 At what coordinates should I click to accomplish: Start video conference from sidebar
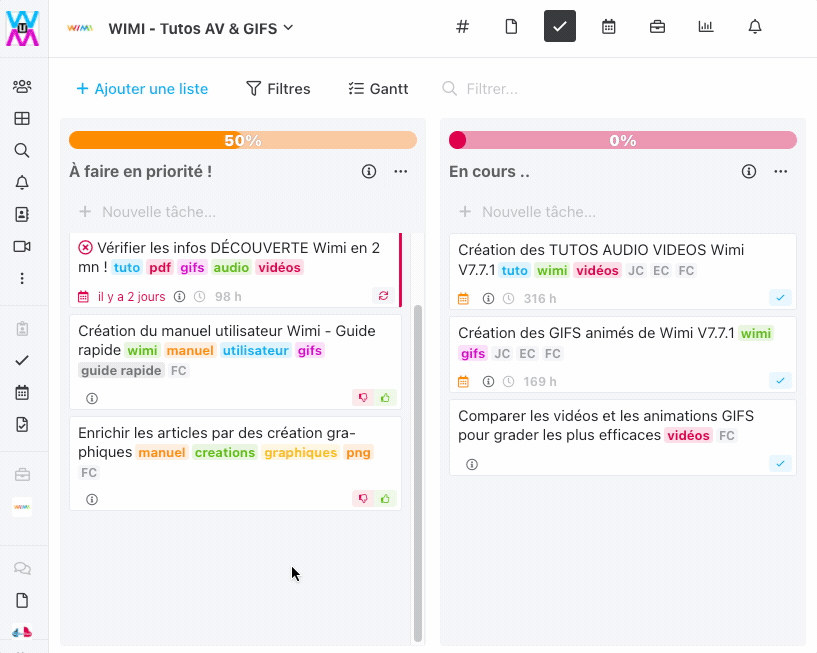pyautogui.click(x=22, y=247)
